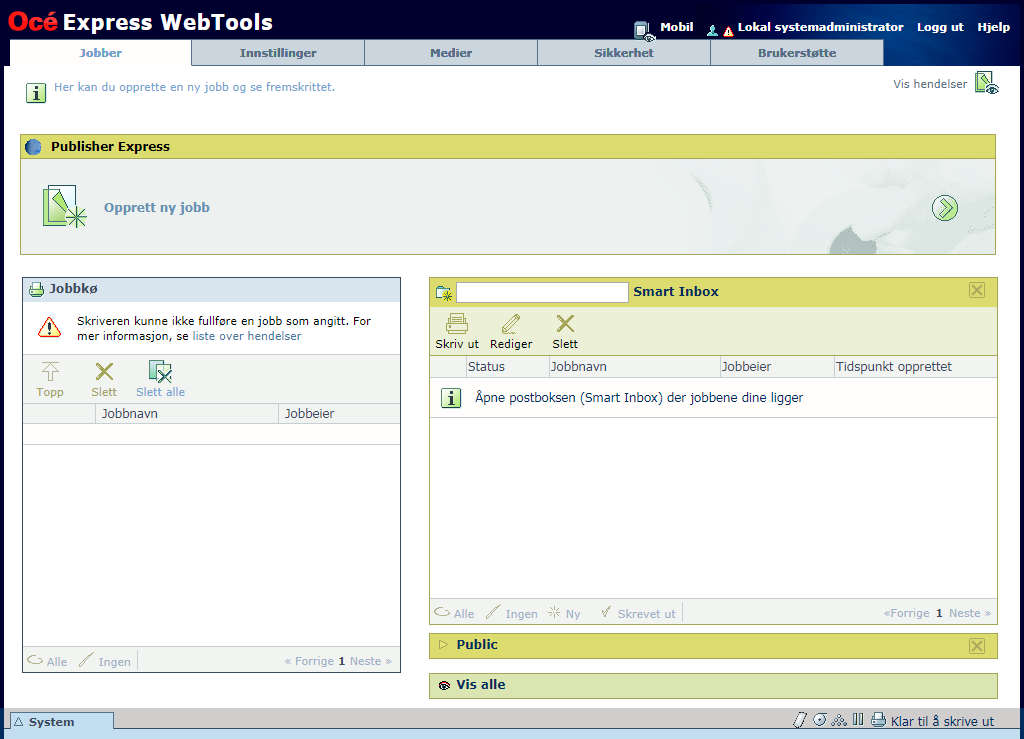Select Ny jobs in Smart Inbox footer

[x=564, y=614]
